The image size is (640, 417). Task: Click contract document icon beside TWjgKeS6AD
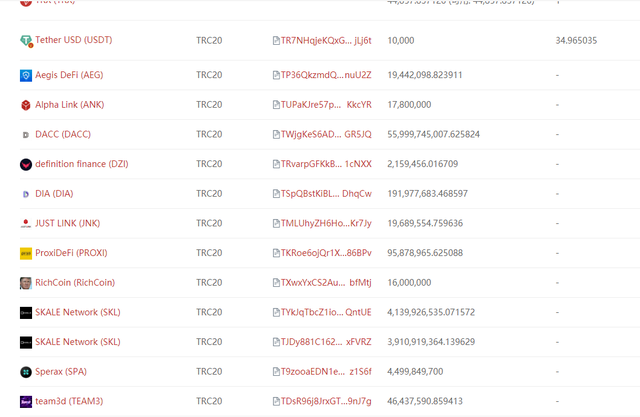click(276, 134)
